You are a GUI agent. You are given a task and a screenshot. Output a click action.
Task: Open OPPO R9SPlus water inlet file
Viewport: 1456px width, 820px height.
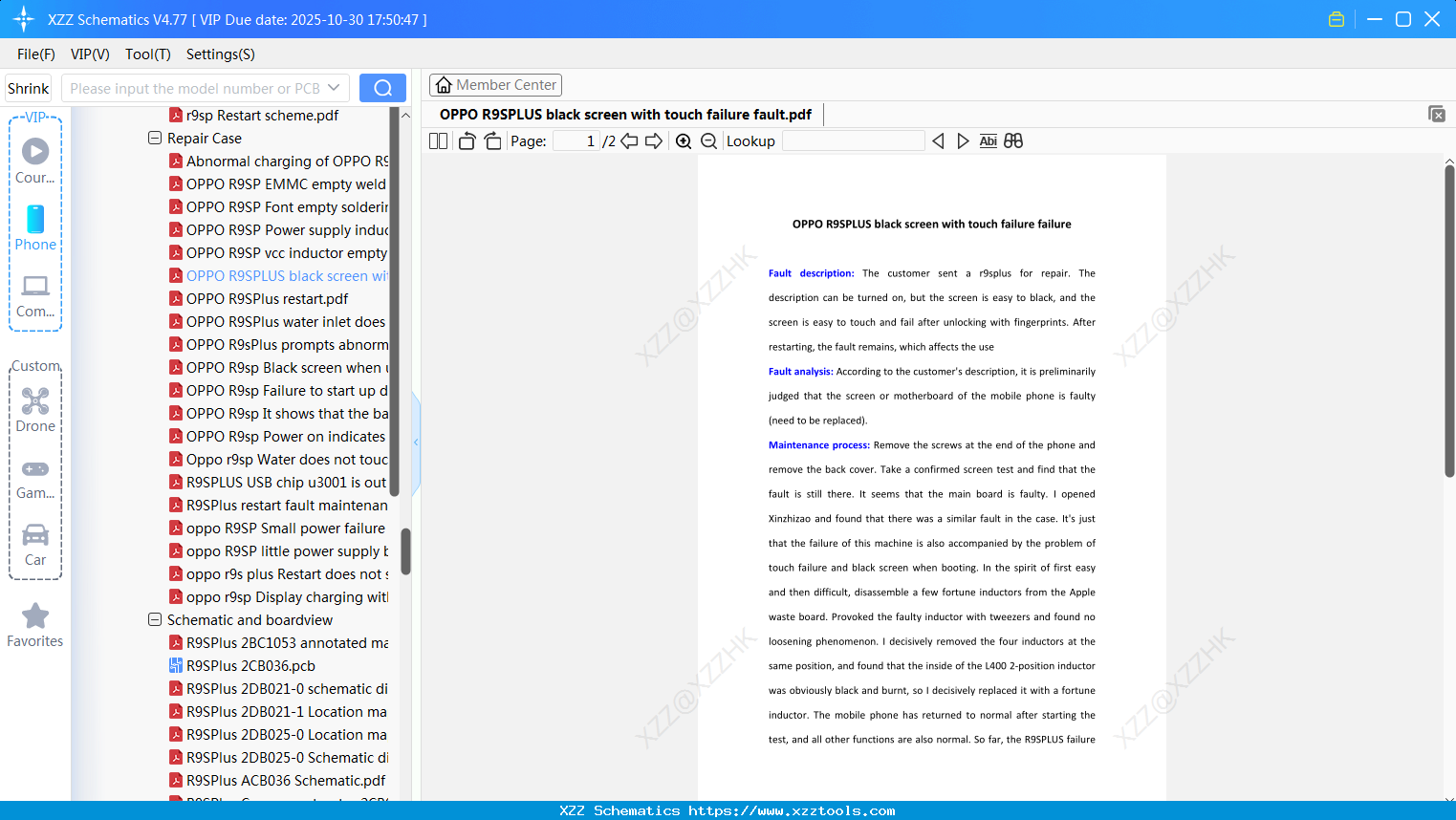coord(278,321)
